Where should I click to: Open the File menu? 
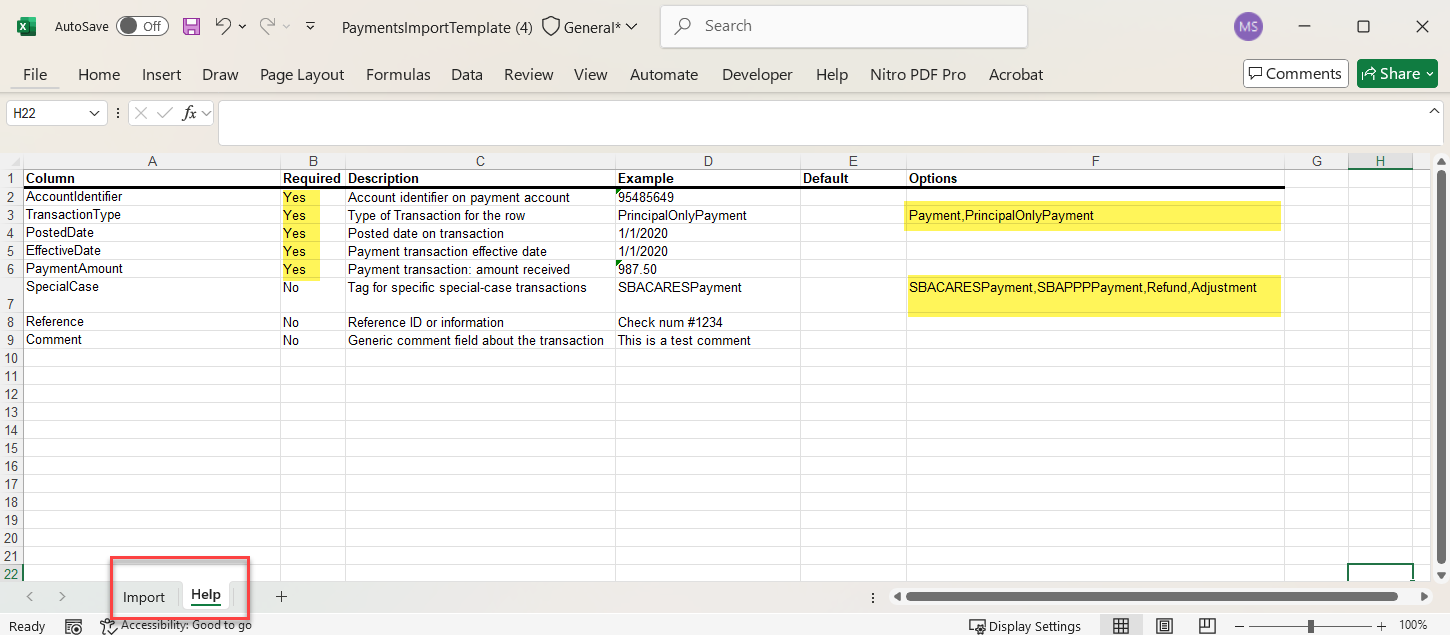point(35,74)
